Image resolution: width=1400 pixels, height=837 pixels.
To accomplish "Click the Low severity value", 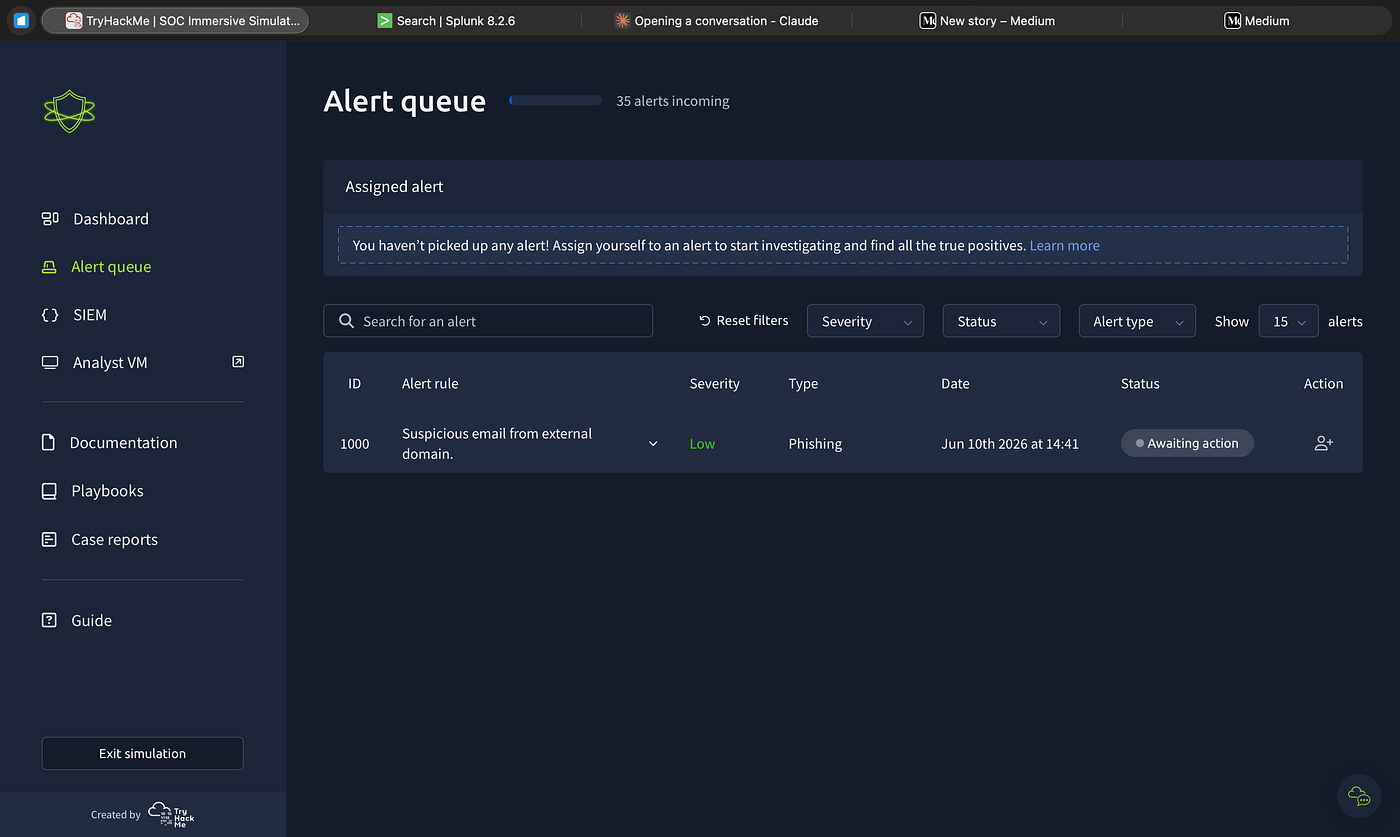I will point(702,444).
